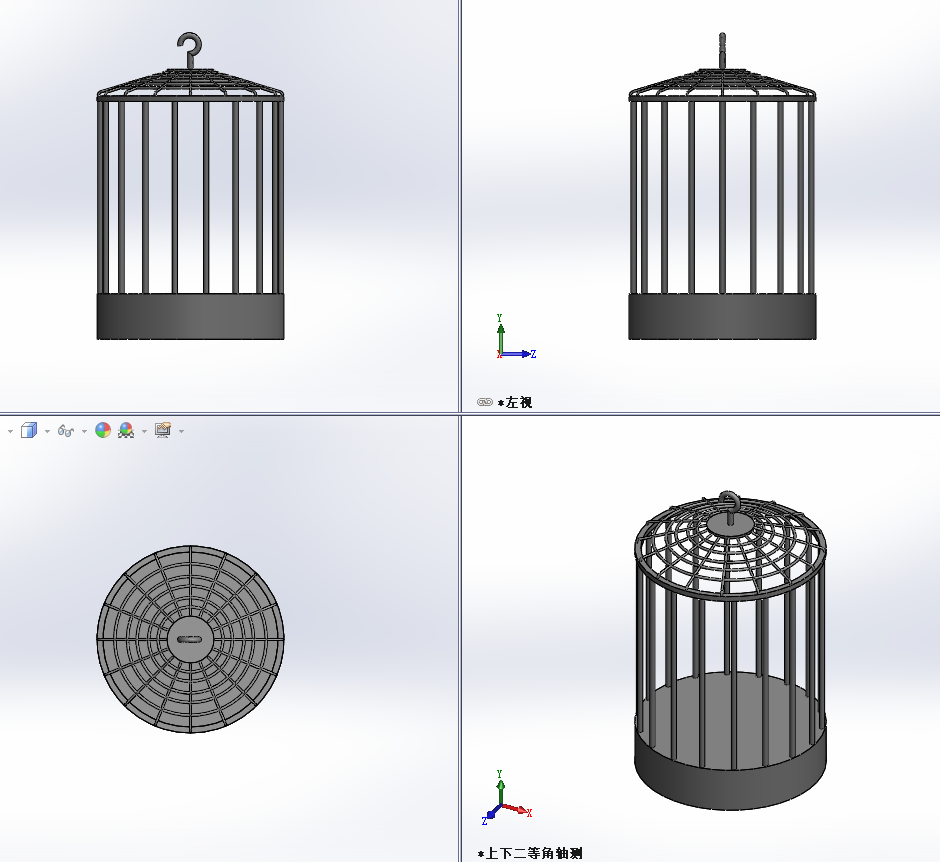Open Edit Appearance color sphere icon

tap(103, 430)
